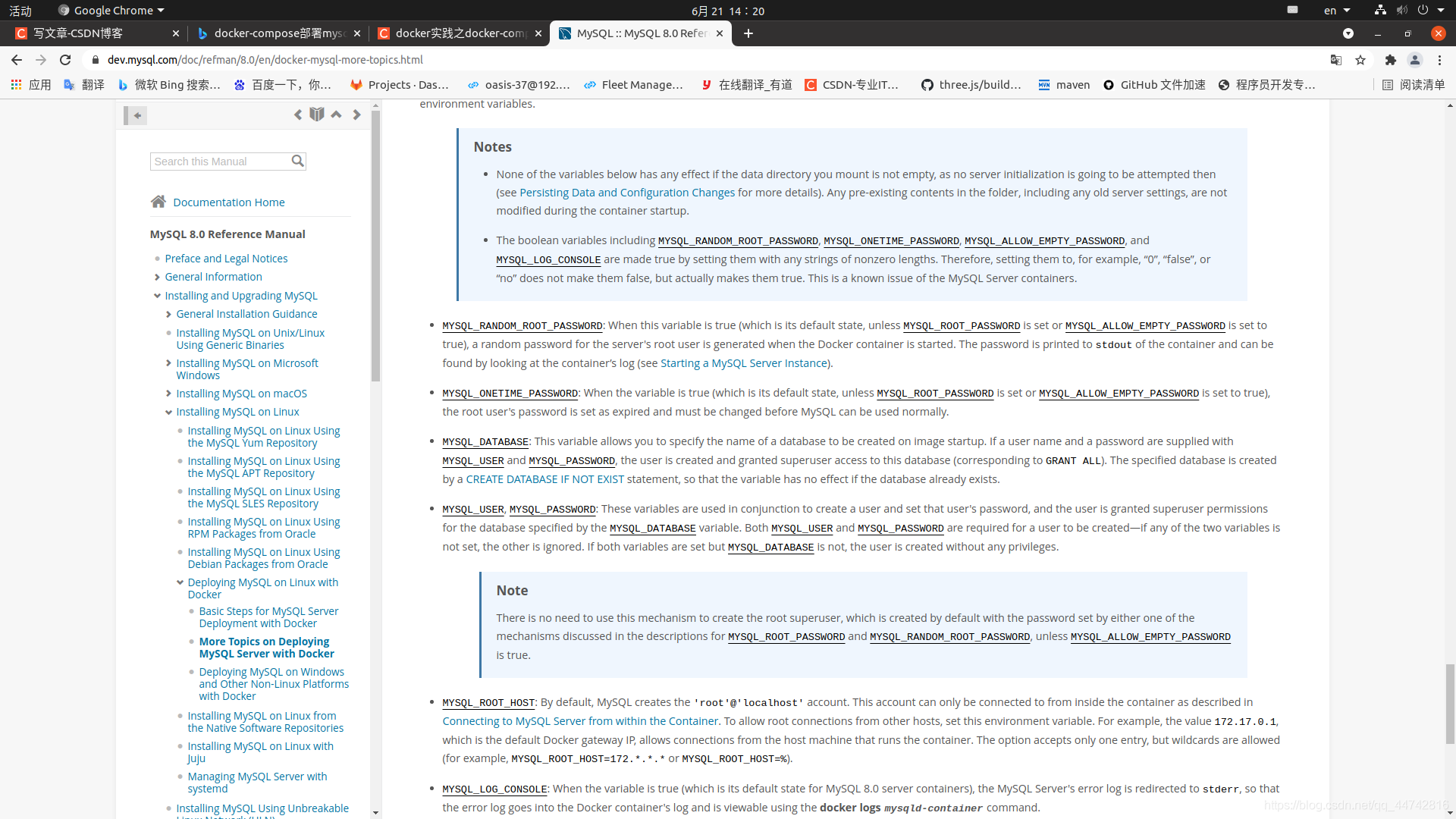Viewport: 1456px width, 819px height.
Task: Click the main page vertical scrollbar thumb
Action: 1450,704
